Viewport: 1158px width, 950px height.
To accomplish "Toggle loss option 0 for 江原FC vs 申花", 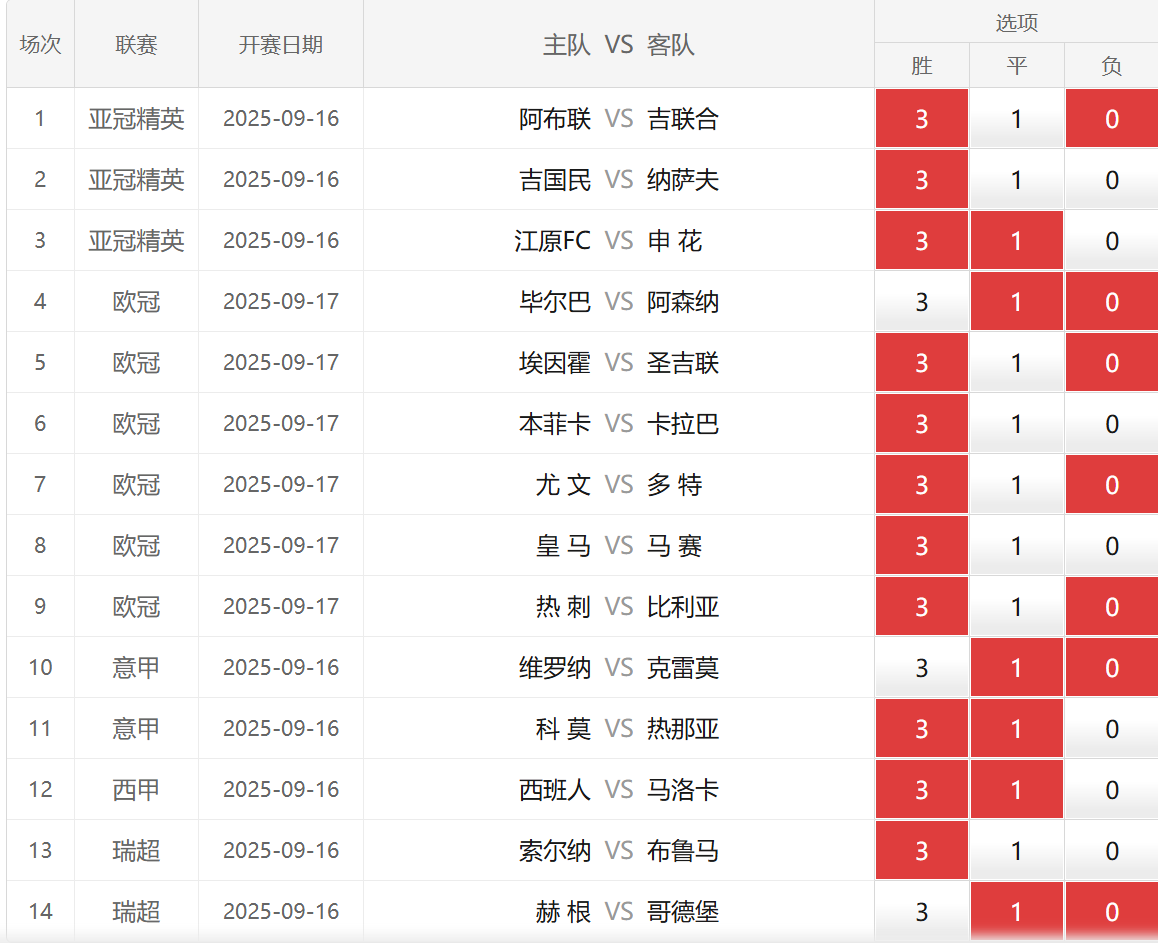I will (1111, 240).
